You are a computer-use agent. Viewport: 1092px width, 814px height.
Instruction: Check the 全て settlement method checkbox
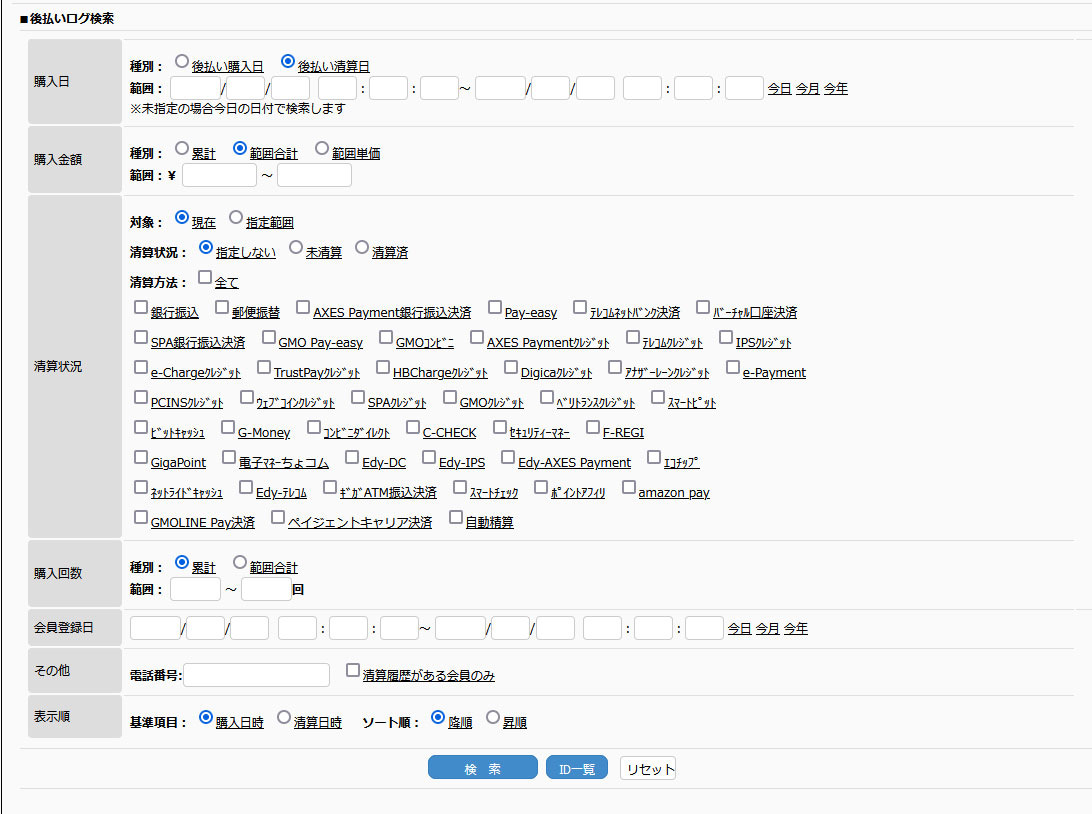point(205,277)
